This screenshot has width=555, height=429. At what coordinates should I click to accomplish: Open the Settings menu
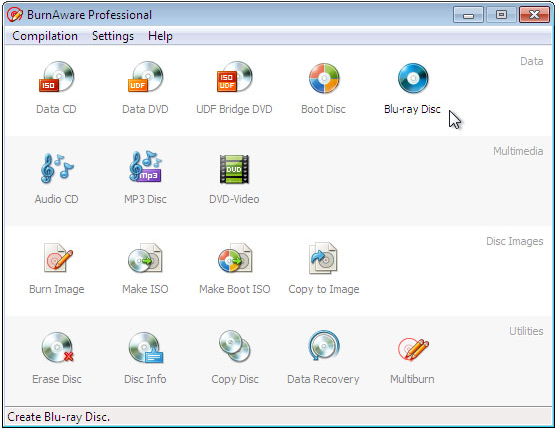point(113,36)
